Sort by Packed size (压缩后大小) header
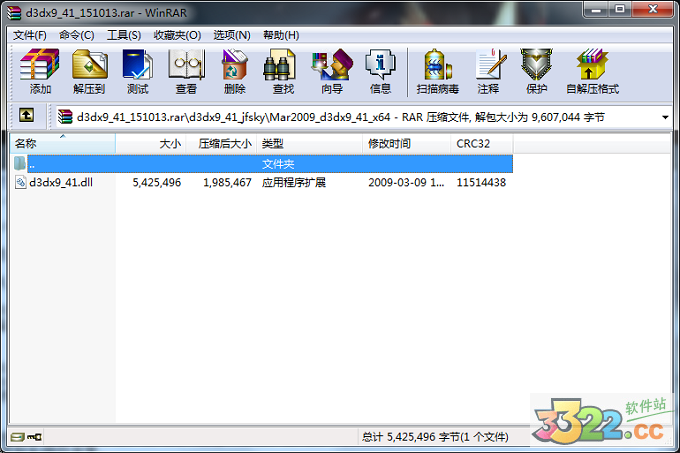The width and height of the screenshot is (680, 453). [221, 143]
